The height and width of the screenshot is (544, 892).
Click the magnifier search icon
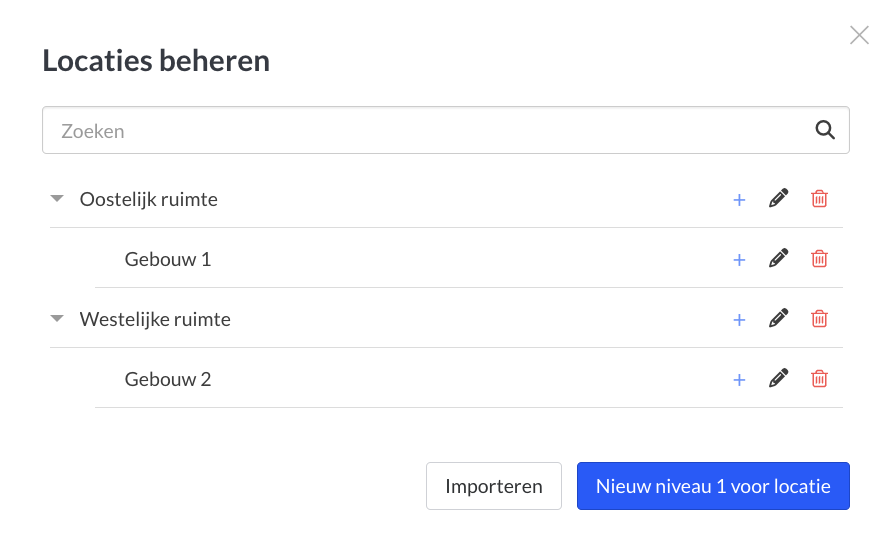tap(825, 130)
